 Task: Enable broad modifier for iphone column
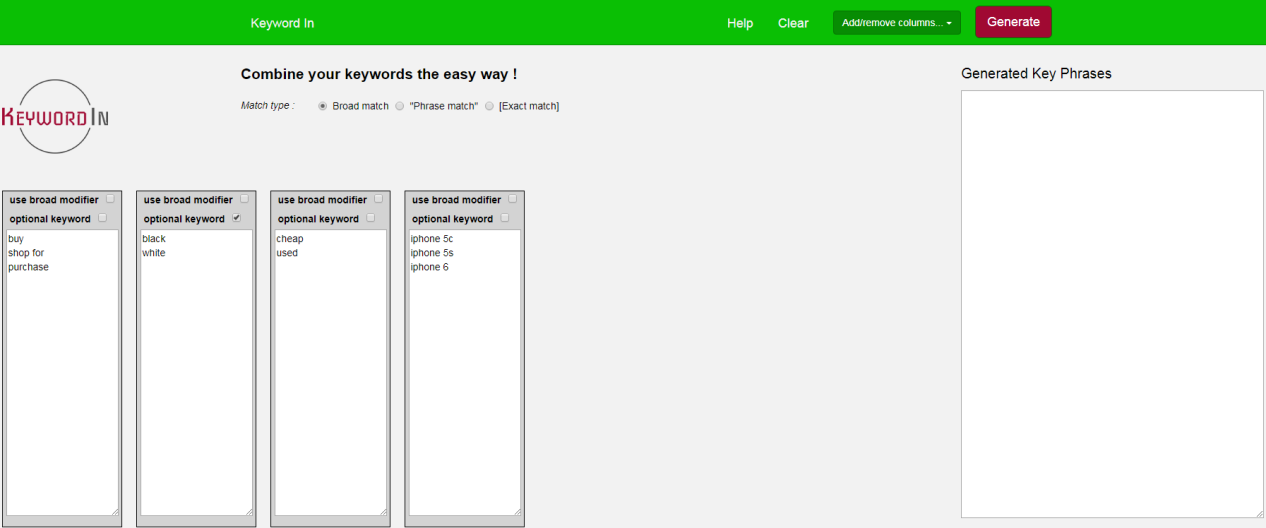pos(512,199)
